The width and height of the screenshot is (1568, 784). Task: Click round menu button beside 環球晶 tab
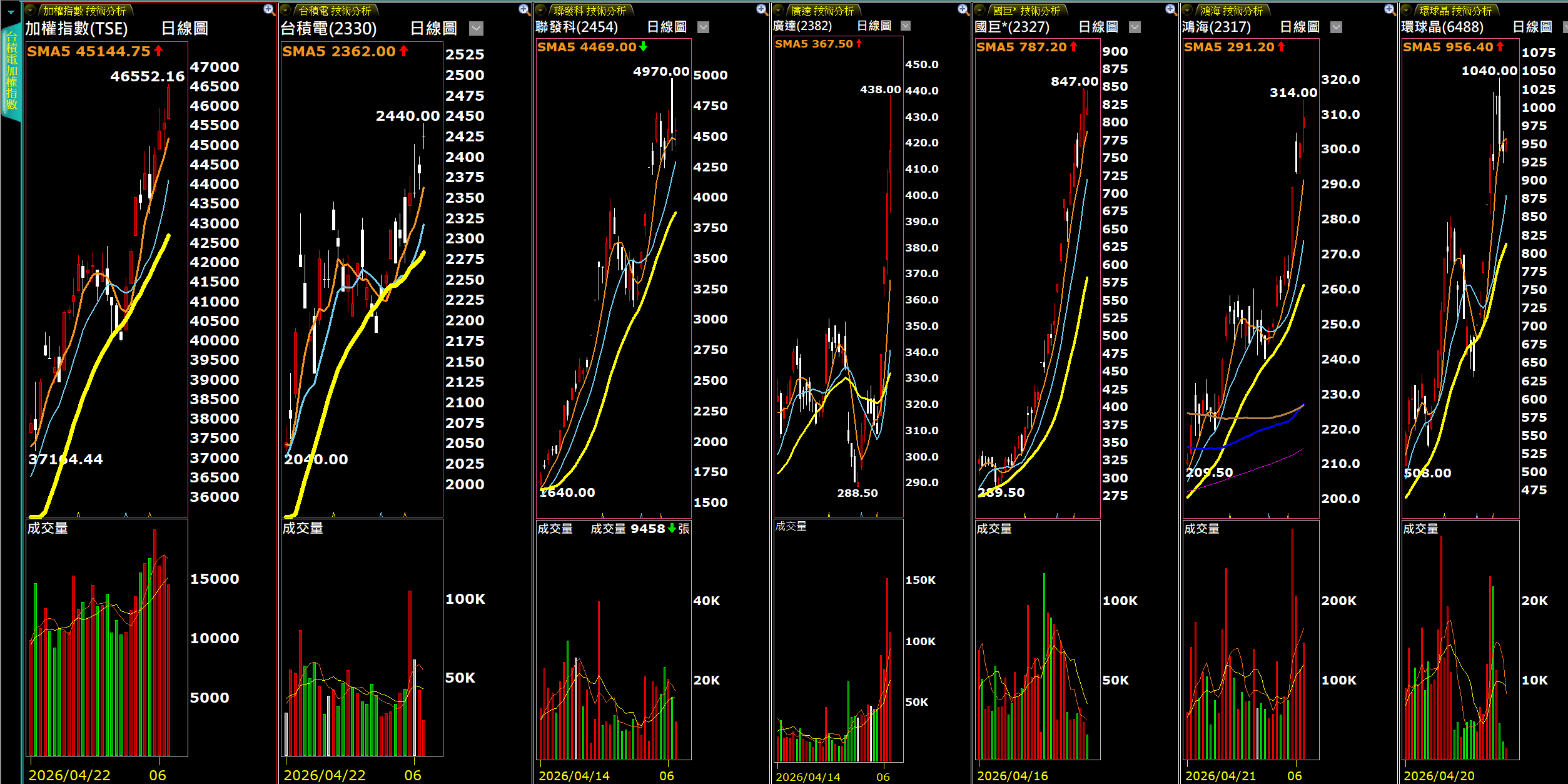coord(1406,10)
